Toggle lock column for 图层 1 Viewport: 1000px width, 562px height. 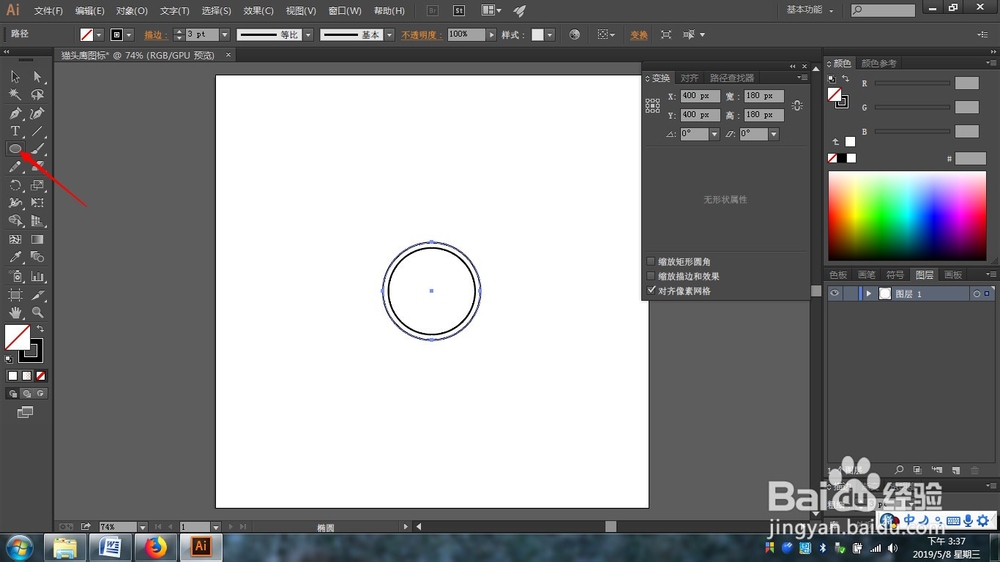point(850,293)
